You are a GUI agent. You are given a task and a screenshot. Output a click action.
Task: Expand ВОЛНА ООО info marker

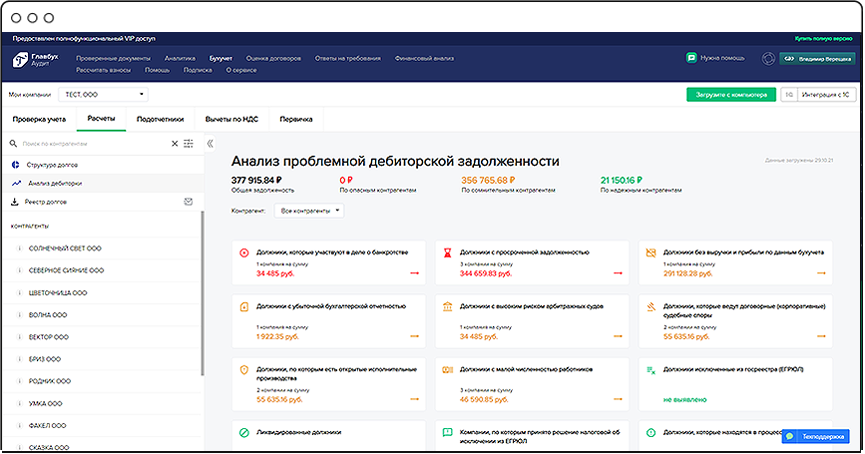(x=19, y=315)
